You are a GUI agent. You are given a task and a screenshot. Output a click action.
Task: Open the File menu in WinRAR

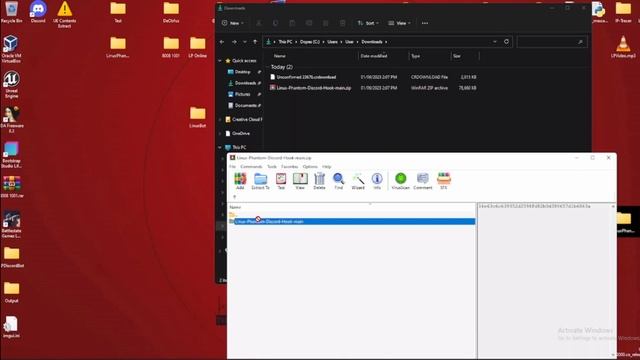(x=232, y=167)
